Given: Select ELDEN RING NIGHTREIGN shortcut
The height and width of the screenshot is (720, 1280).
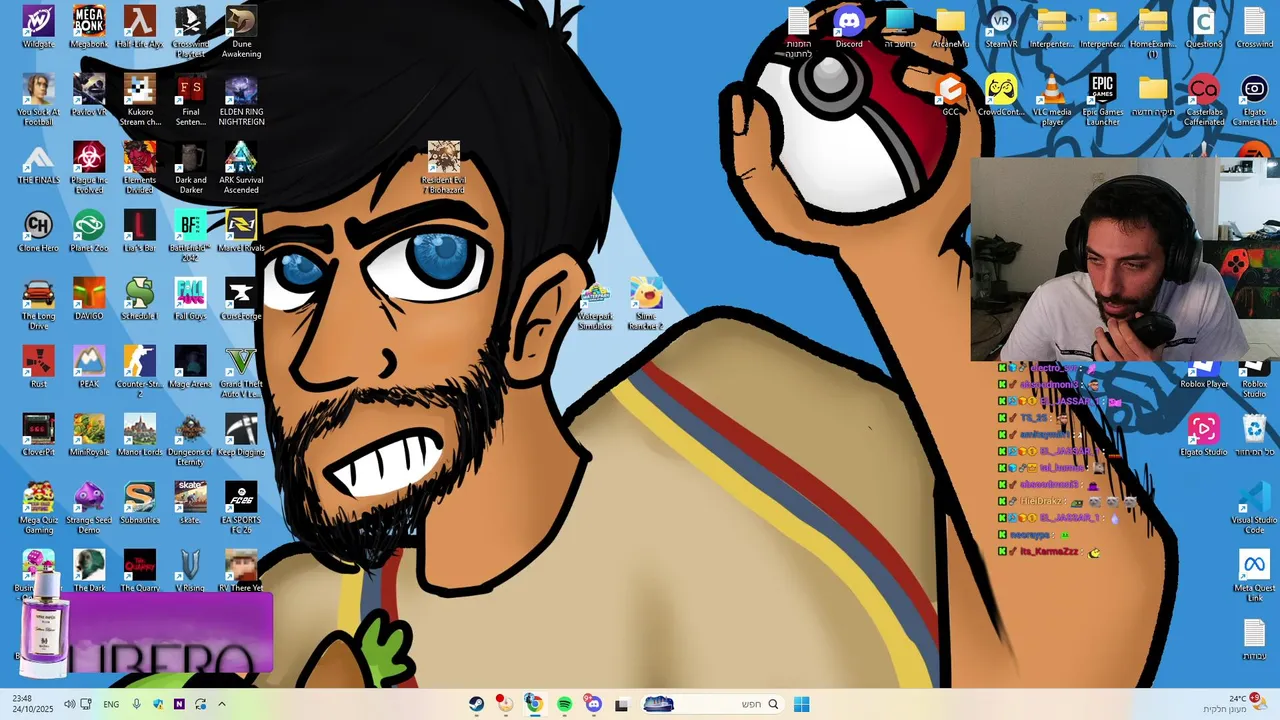Looking at the screenshot, I should pos(241,100).
